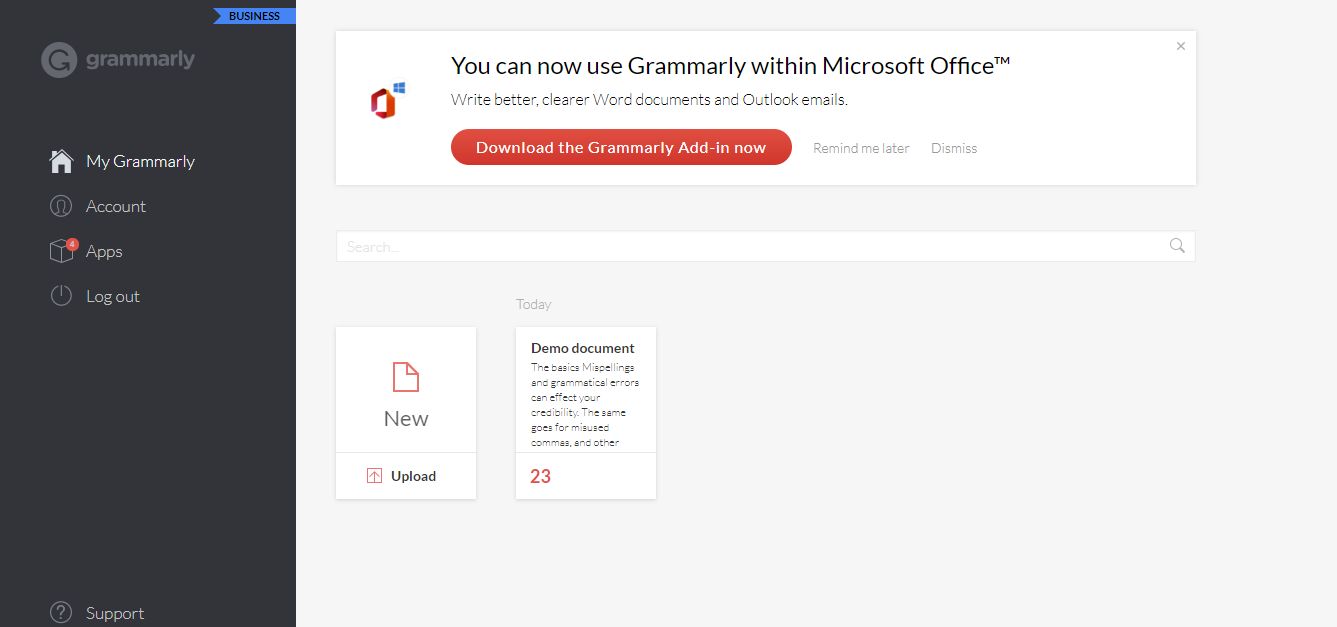
Task: Click the Microsoft Office logo icon
Action: point(388,101)
